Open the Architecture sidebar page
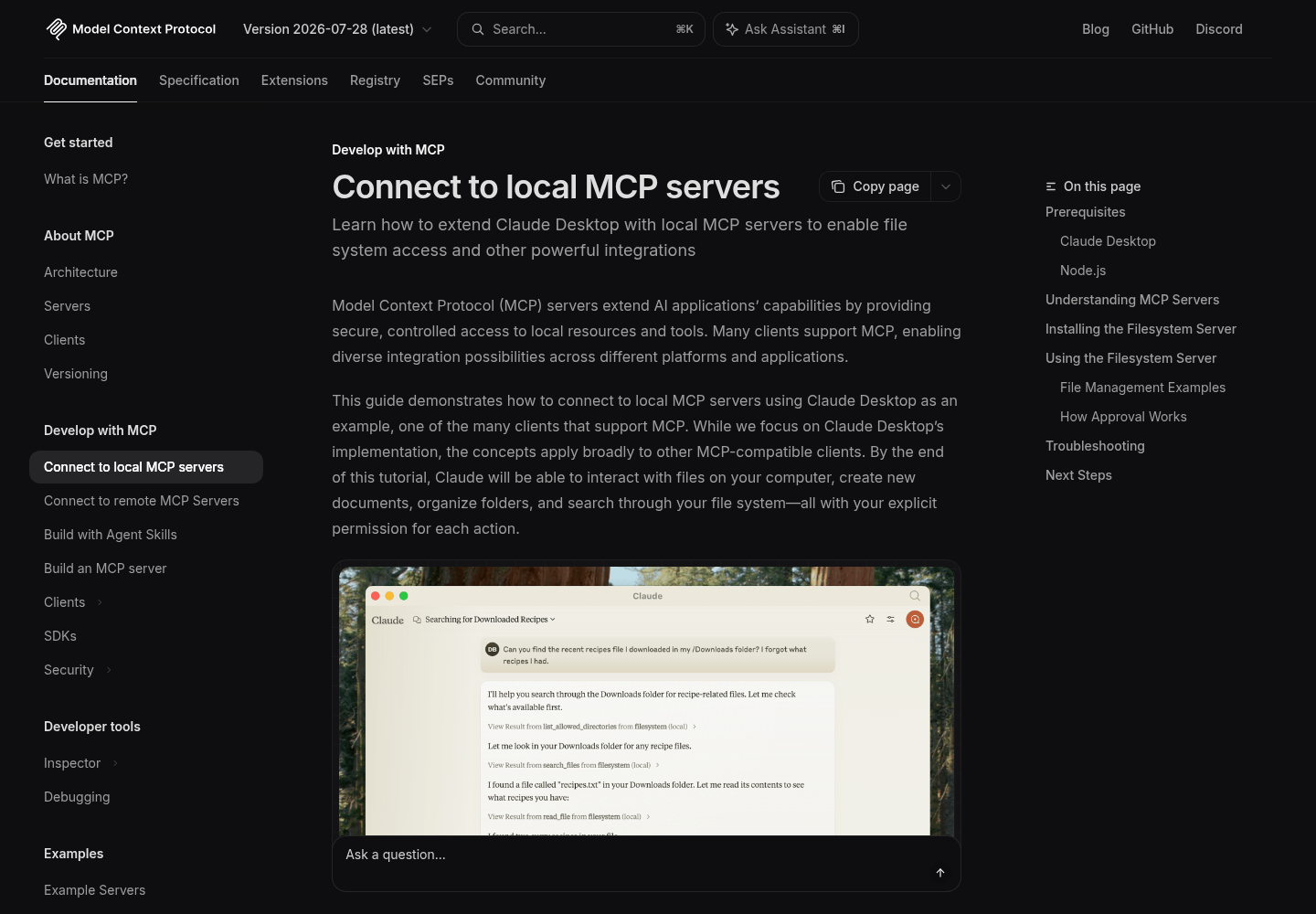 click(80, 272)
